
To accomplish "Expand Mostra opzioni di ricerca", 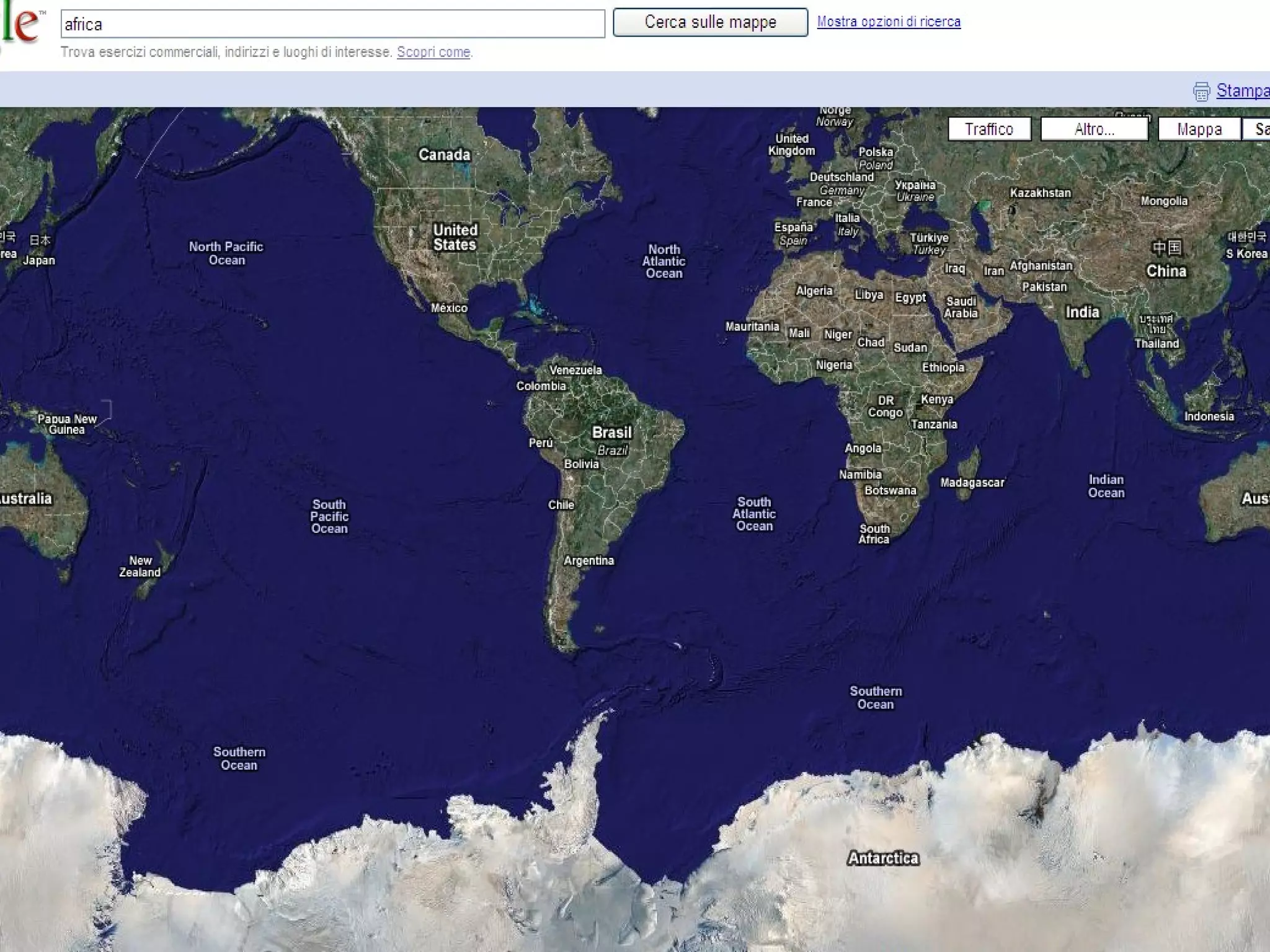I will 888,22.
